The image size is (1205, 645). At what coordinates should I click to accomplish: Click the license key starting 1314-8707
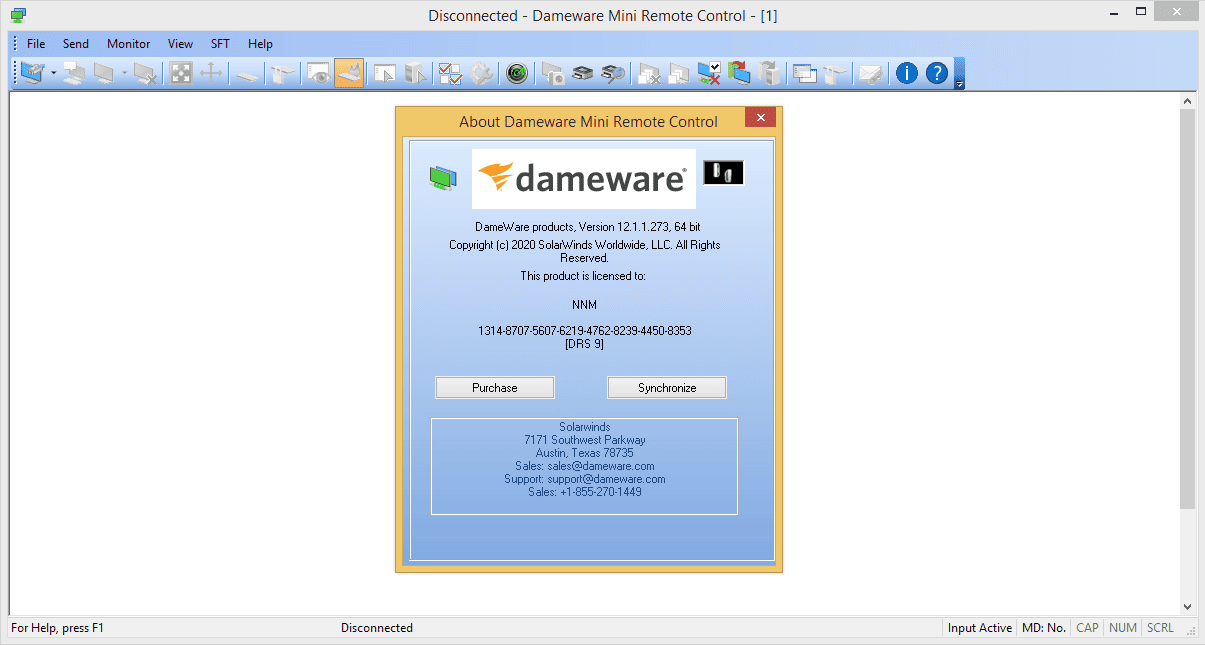pyautogui.click(x=585, y=331)
